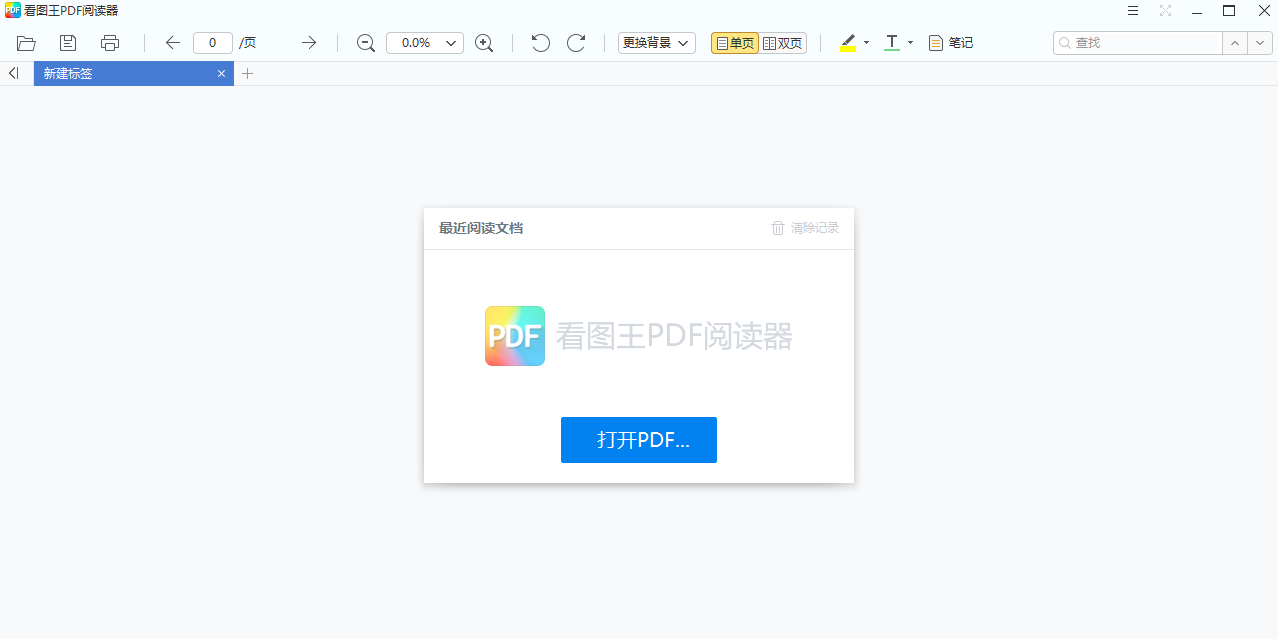This screenshot has width=1278, height=639.
Task: Select the text underline T tool
Action: coord(892,43)
